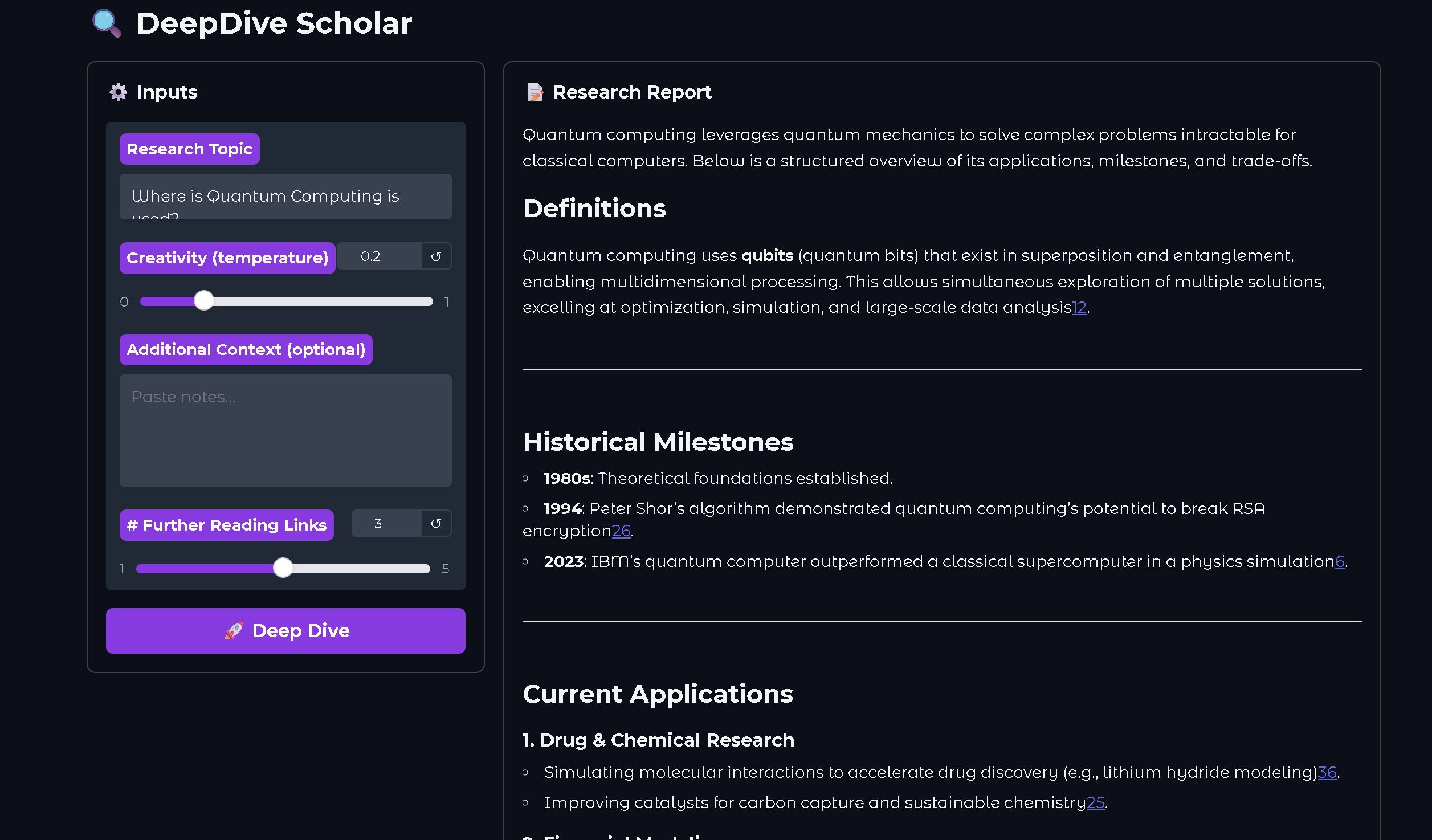The width and height of the screenshot is (1432, 840).
Task: Click the Additional Context (optional) label
Action: tap(246, 349)
